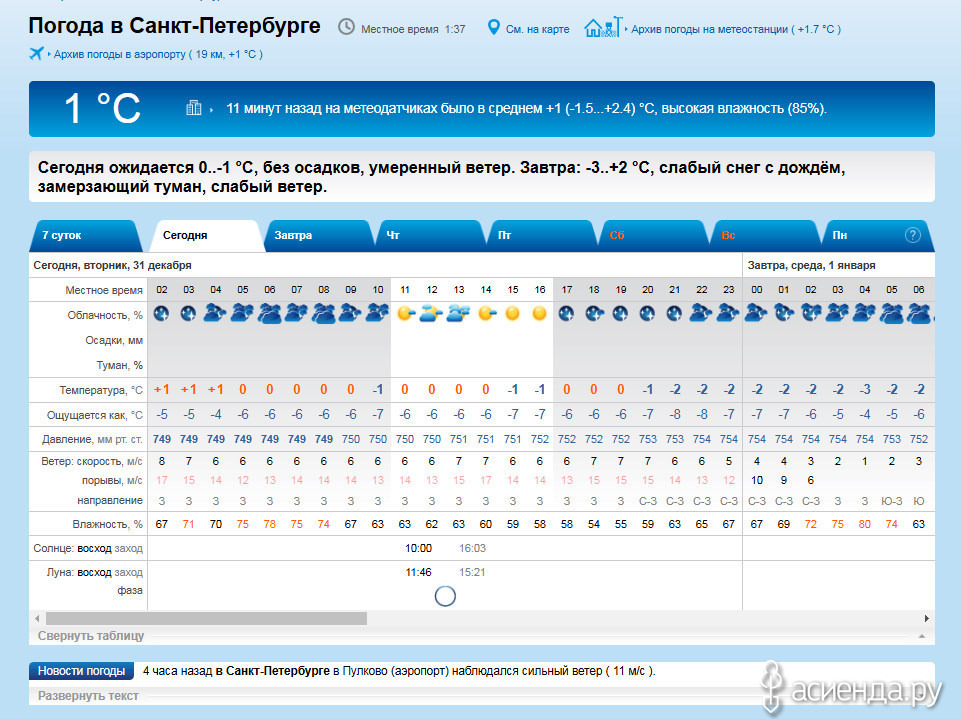Collapse the table via Свернуть таблицу
This screenshot has width=961, height=719.
pos(91,636)
